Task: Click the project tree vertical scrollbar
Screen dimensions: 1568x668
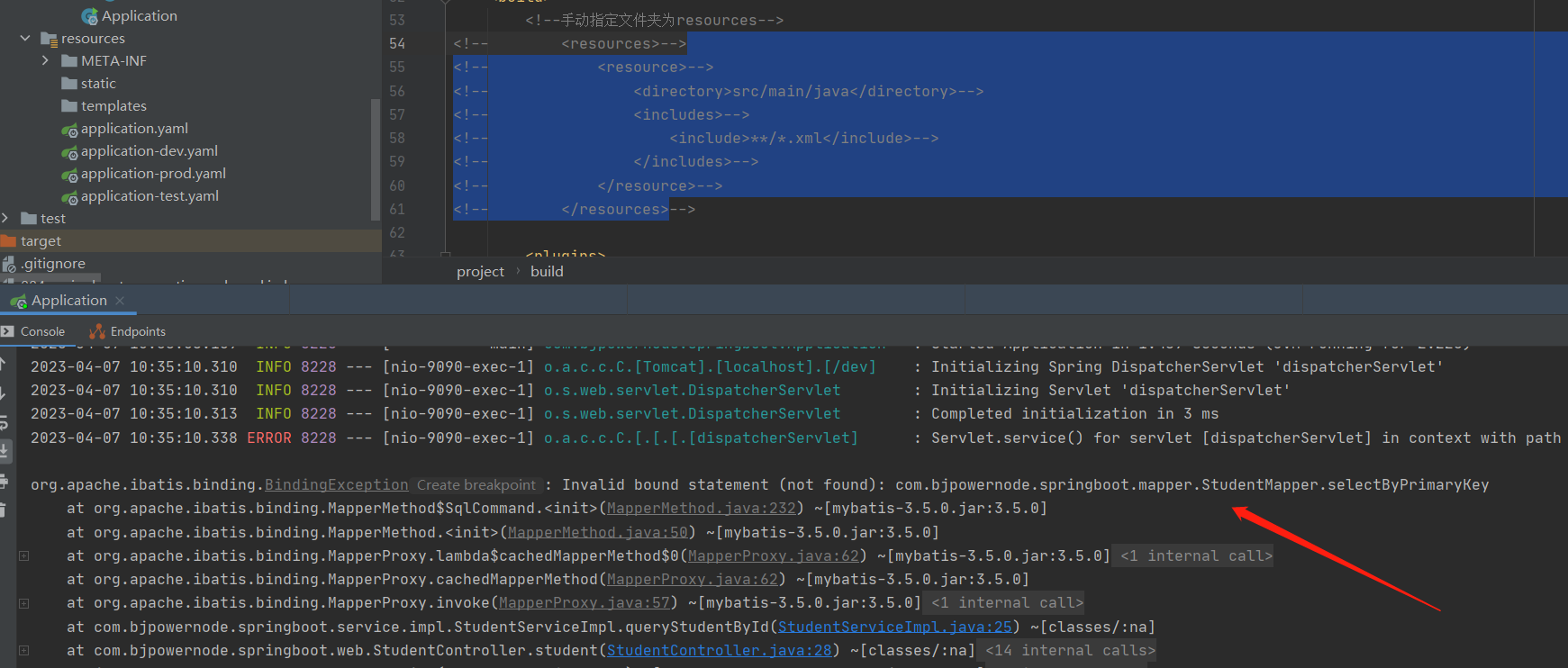Action: pyautogui.click(x=375, y=159)
